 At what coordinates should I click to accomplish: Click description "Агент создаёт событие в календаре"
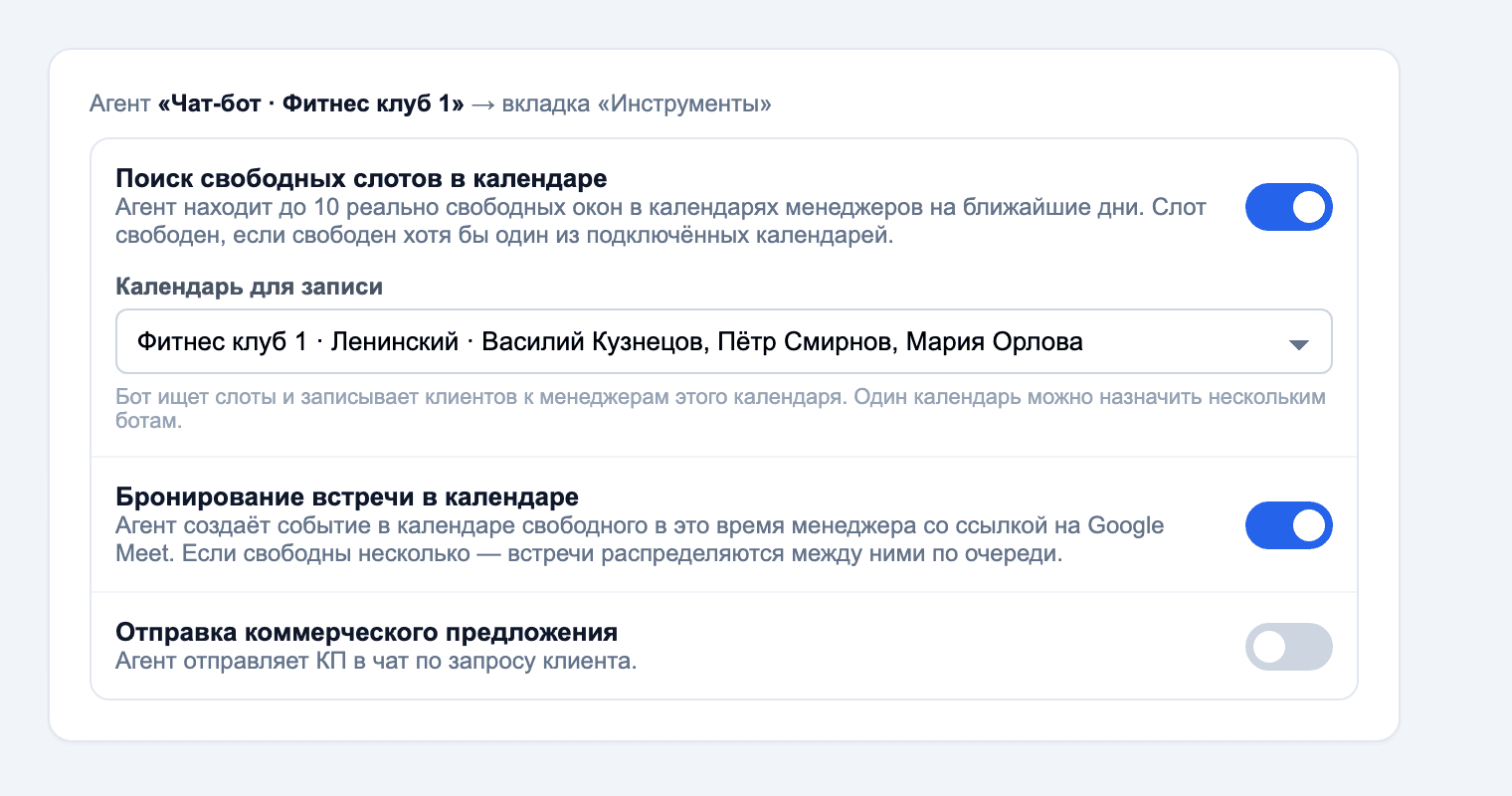point(640,539)
